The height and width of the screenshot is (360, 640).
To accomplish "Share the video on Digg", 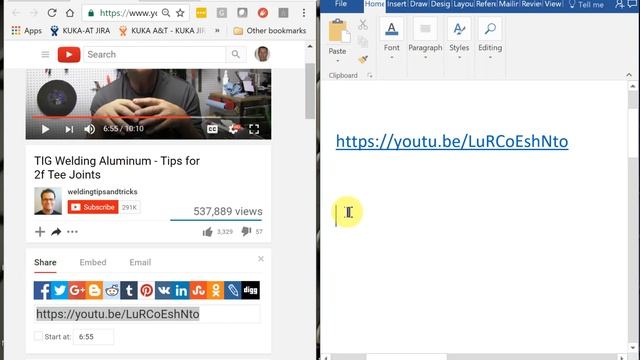I will pos(250,290).
